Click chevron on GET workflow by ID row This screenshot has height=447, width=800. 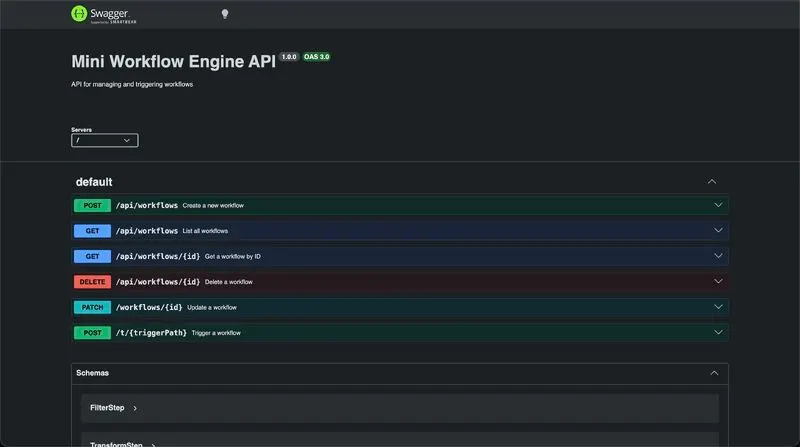click(x=718, y=256)
